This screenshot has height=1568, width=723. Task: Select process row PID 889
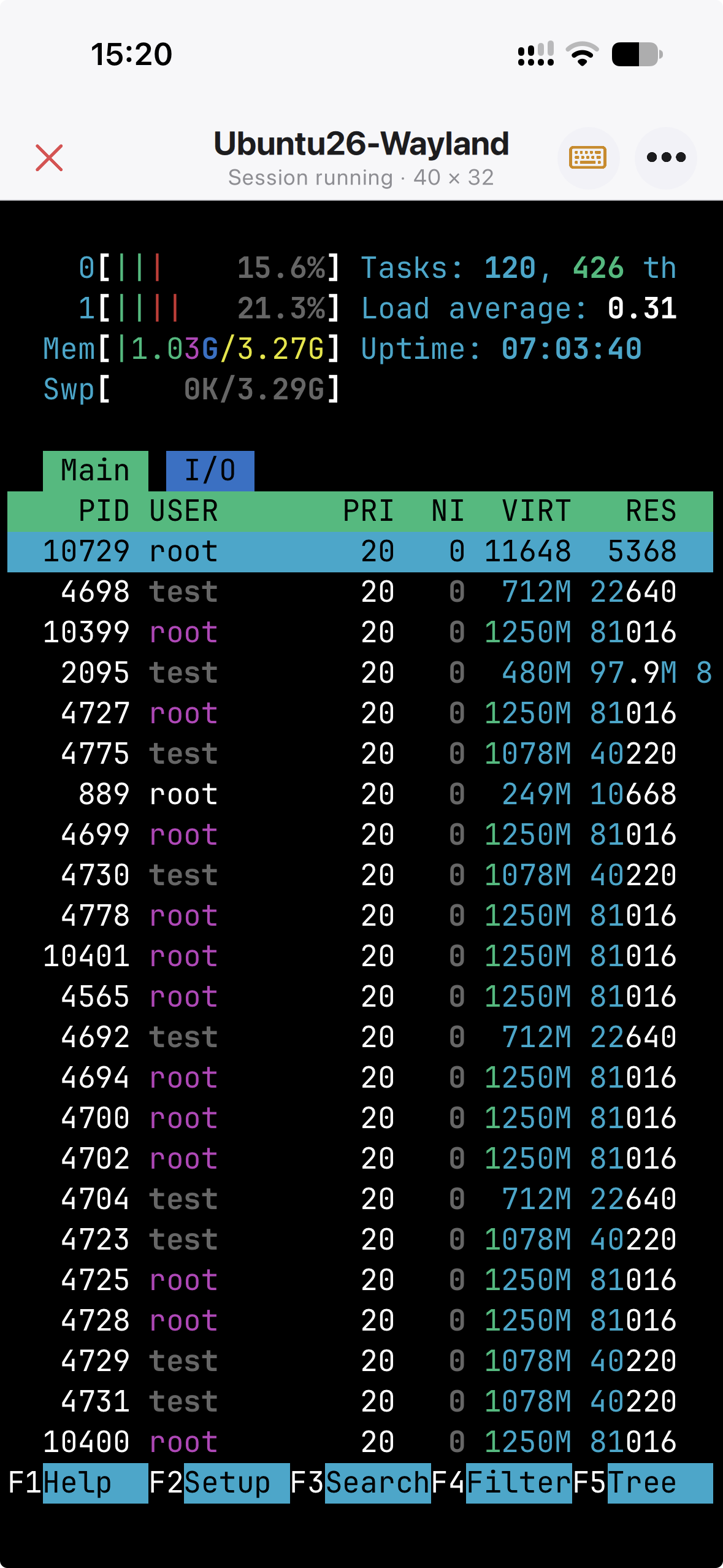click(x=360, y=794)
